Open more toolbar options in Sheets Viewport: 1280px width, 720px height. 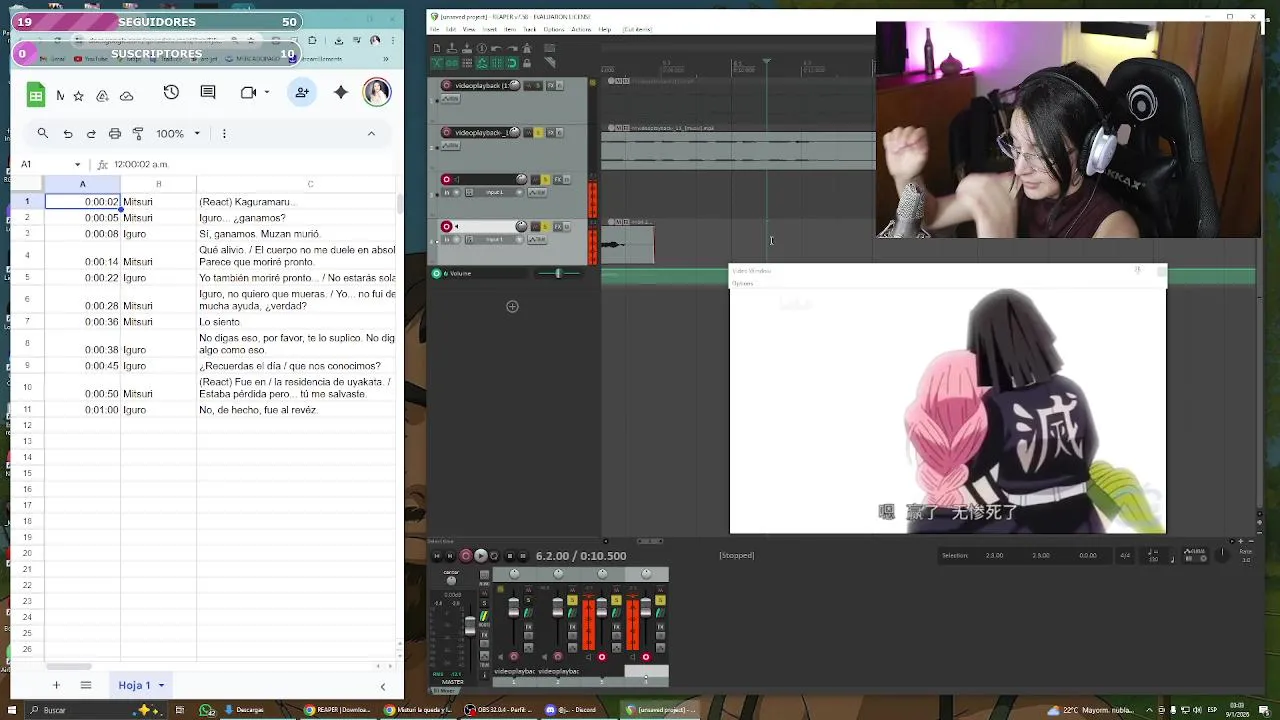click(x=224, y=133)
